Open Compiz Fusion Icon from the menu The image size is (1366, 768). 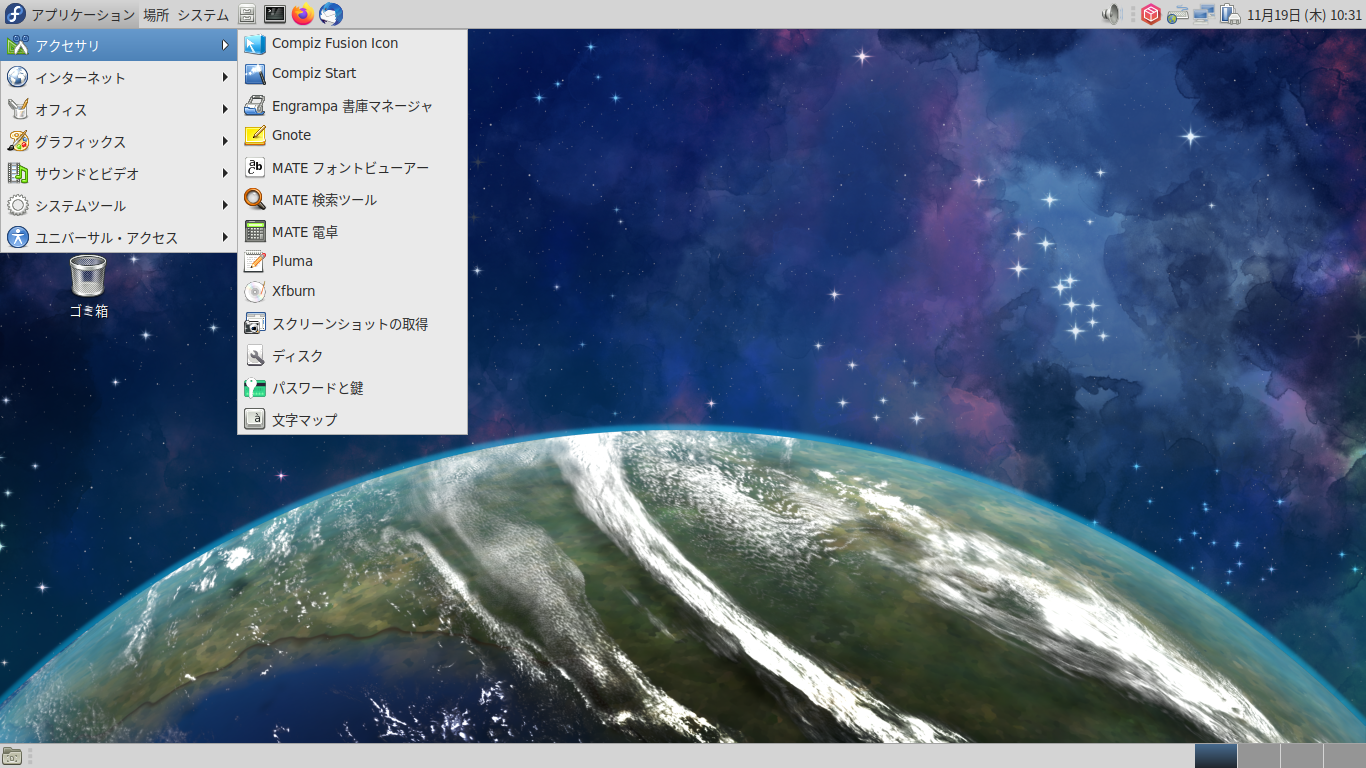pos(352,44)
